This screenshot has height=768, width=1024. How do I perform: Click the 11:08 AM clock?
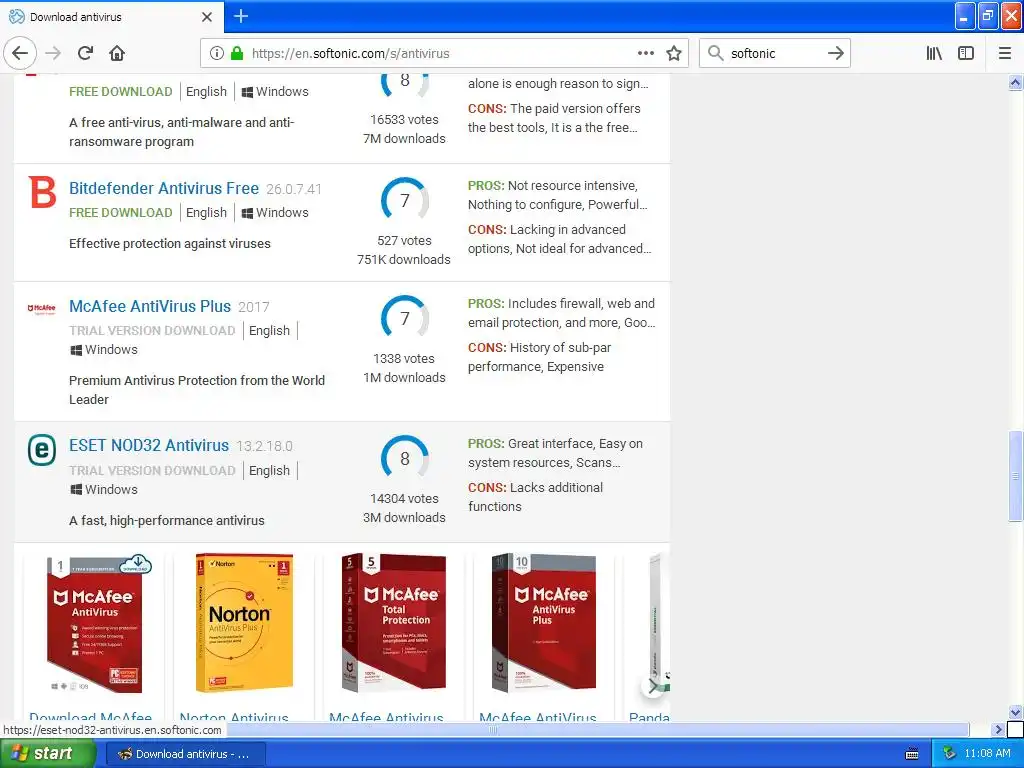point(987,754)
